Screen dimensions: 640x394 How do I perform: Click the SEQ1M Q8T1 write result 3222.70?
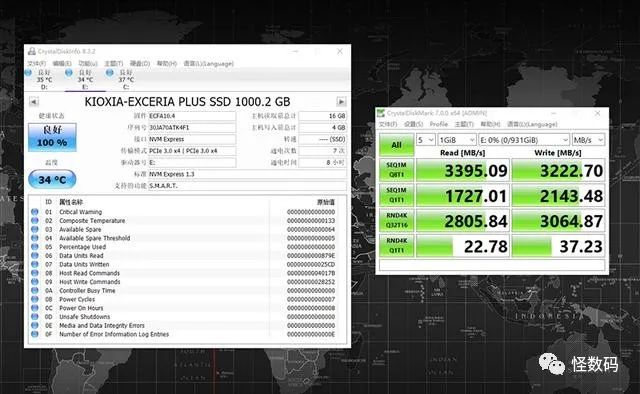pyautogui.click(x=558, y=170)
